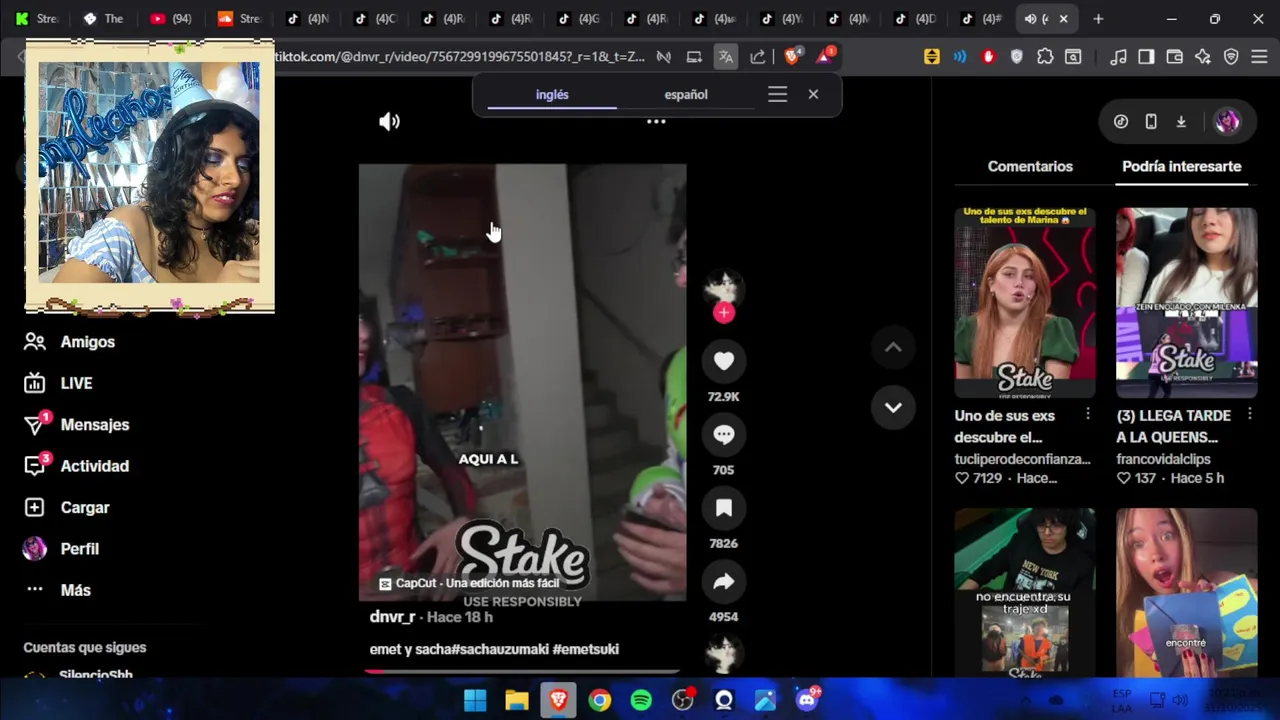The image size is (1280, 720).
Task: Go to the previous video with up arrow
Action: point(893,347)
